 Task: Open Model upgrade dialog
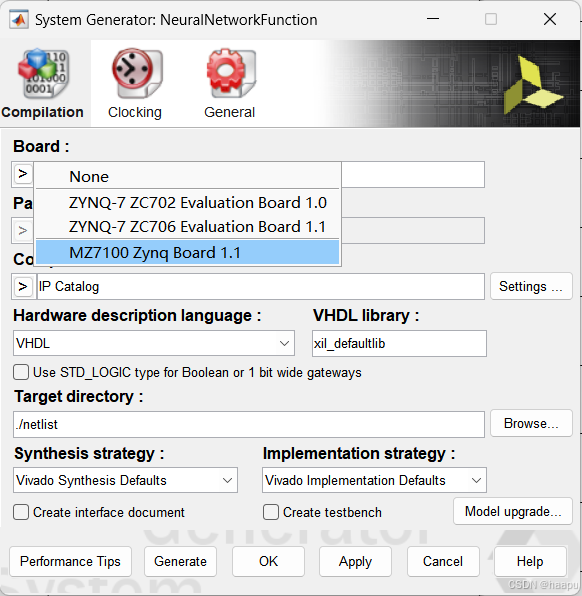[513, 511]
